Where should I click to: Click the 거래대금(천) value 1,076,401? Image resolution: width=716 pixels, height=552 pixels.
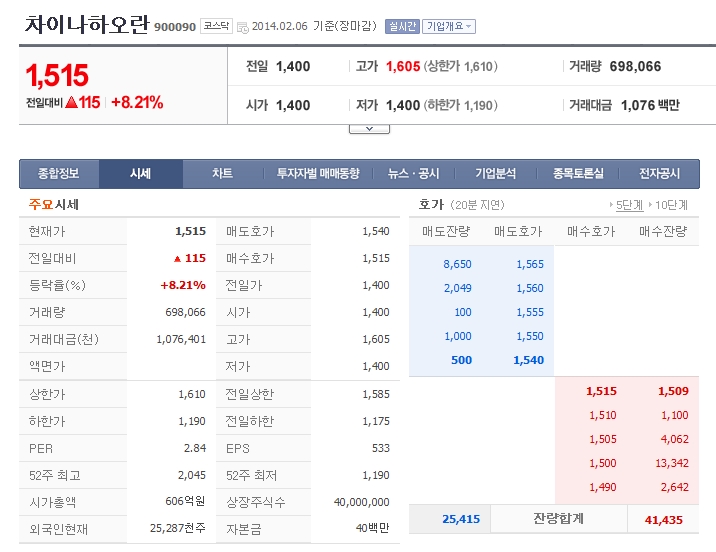click(181, 339)
